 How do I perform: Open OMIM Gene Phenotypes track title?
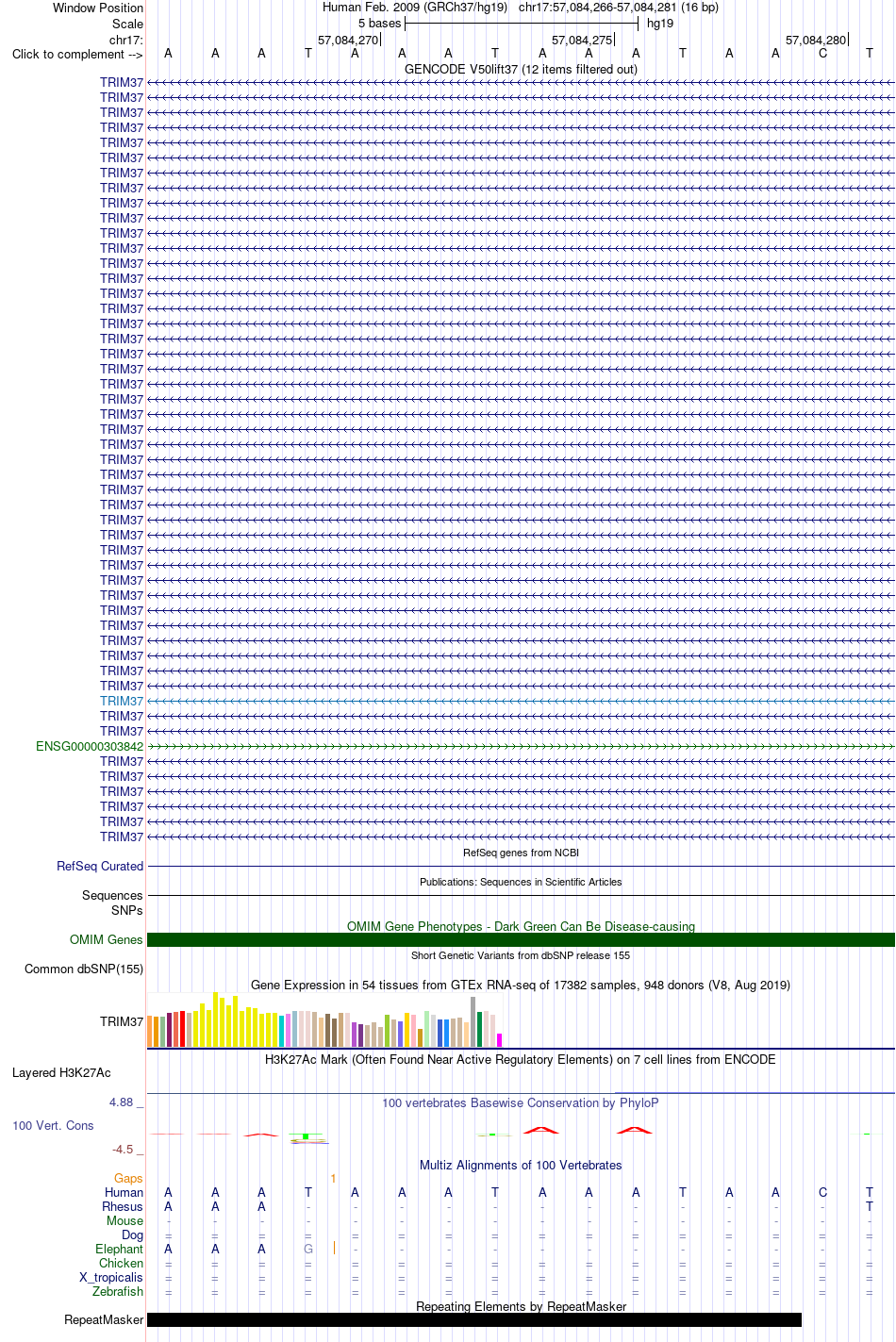tap(521, 926)
